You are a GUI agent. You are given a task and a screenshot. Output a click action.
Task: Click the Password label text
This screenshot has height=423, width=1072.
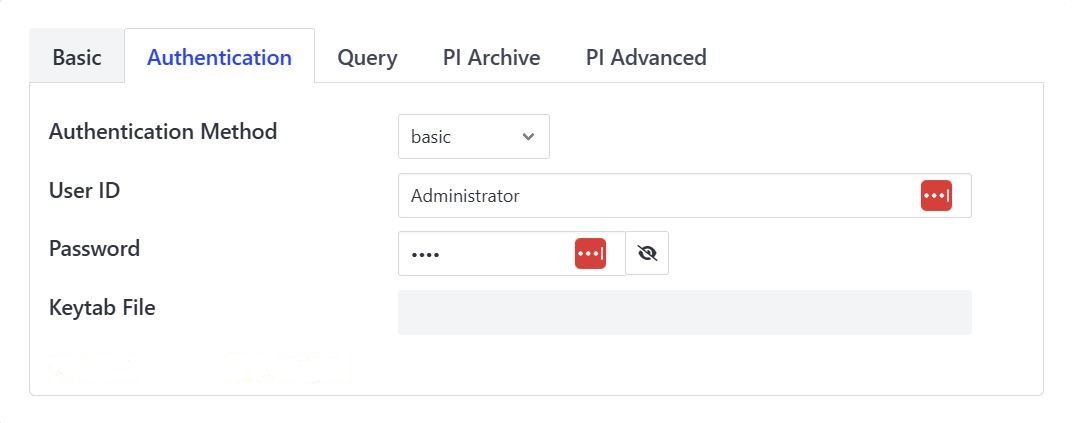[x=94, y=248]
